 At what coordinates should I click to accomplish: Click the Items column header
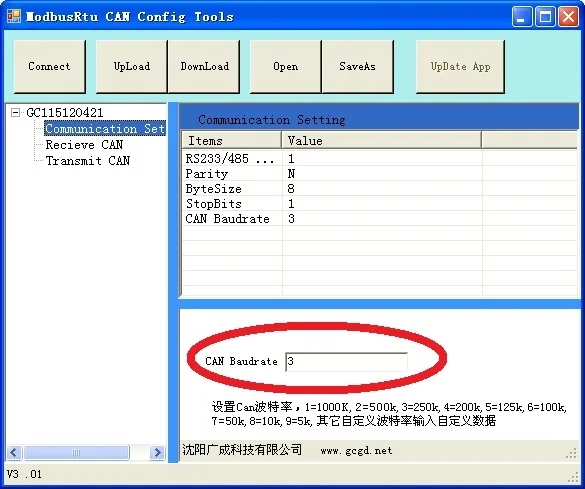coord(232,141)
